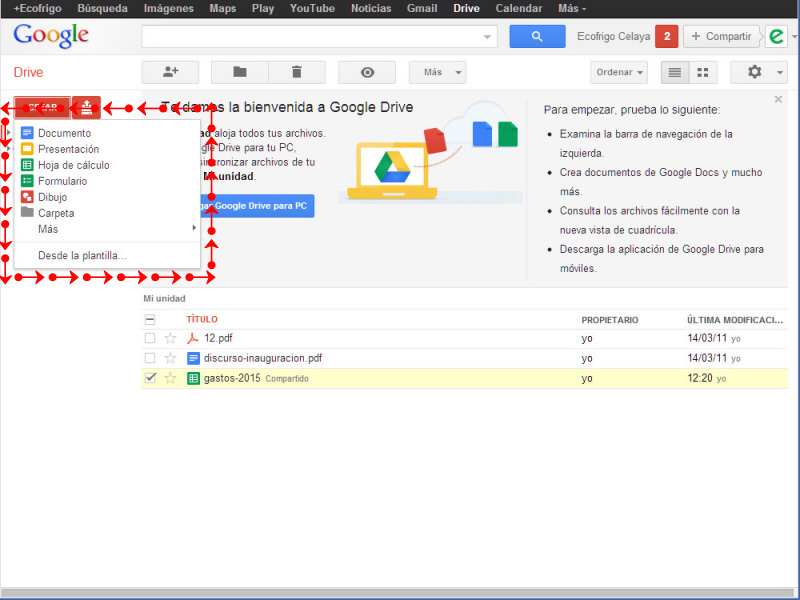Click the document icon of discurso-inauguracion.pdf
Viewport: 800px width, 600px height.
click(x=193, y=358)
